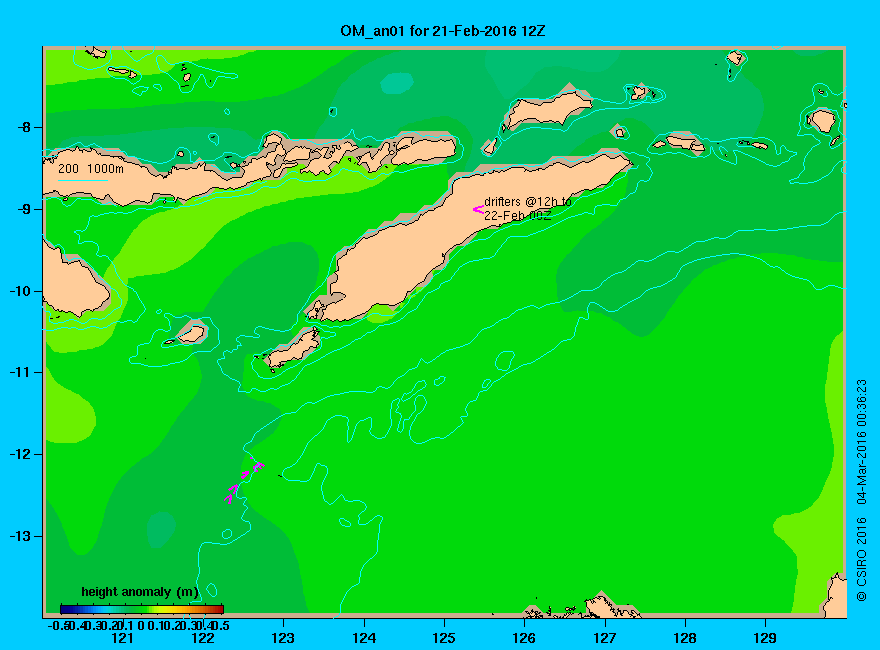Click the latitude label '-12'
Image resolution: width=880 pixels, height=650 pixels.
tap(21, 454)
